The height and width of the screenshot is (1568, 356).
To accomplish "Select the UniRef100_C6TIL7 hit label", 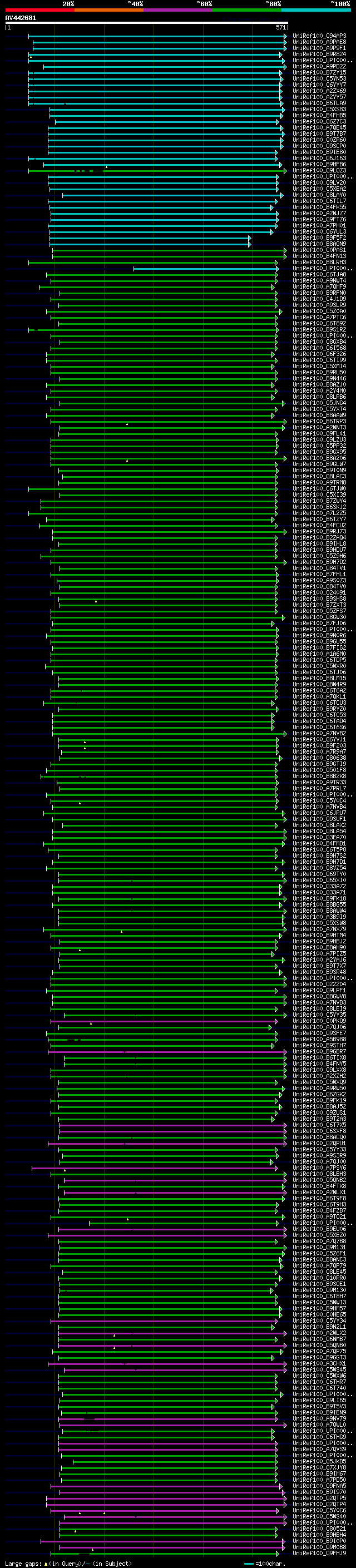I will [319, 201].
